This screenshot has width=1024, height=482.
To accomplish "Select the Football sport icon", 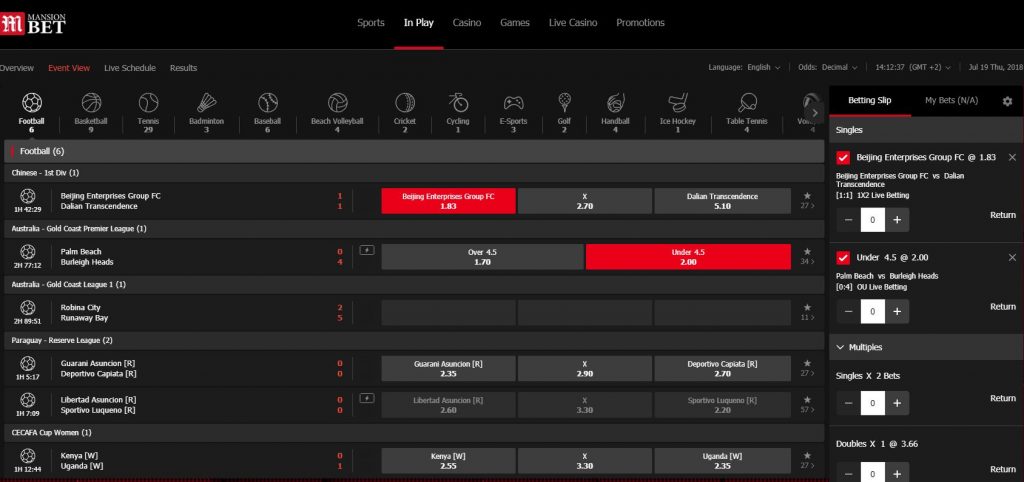I will 31,103.
